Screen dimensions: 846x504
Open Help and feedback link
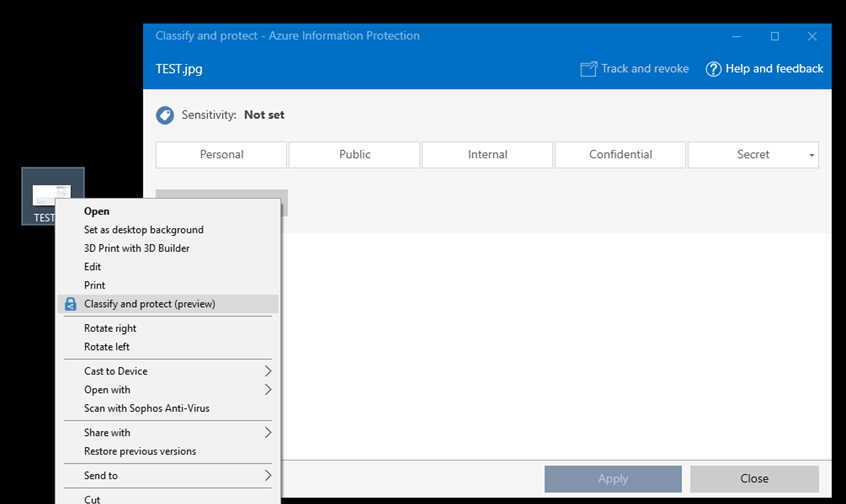tap(774, 69)
